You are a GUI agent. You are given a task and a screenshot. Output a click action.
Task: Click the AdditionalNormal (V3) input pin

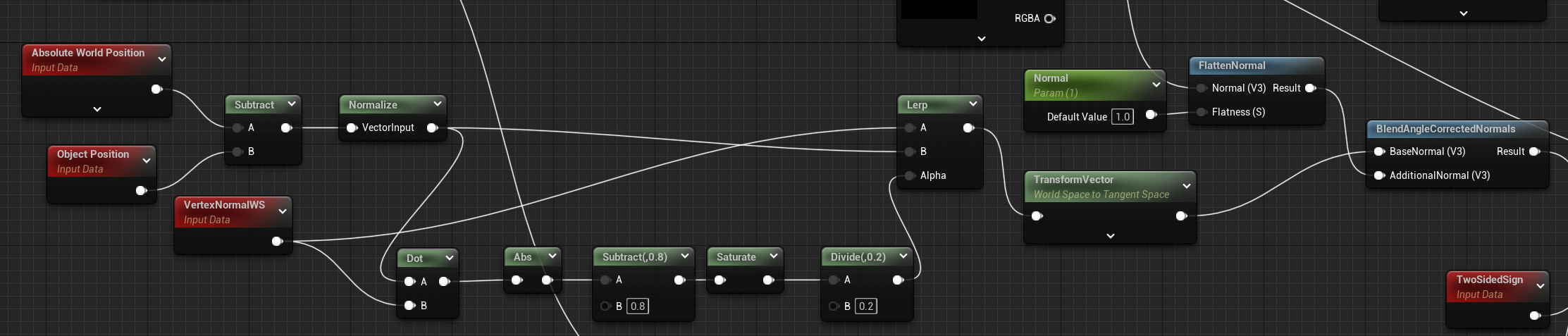tap(1379, 175)
